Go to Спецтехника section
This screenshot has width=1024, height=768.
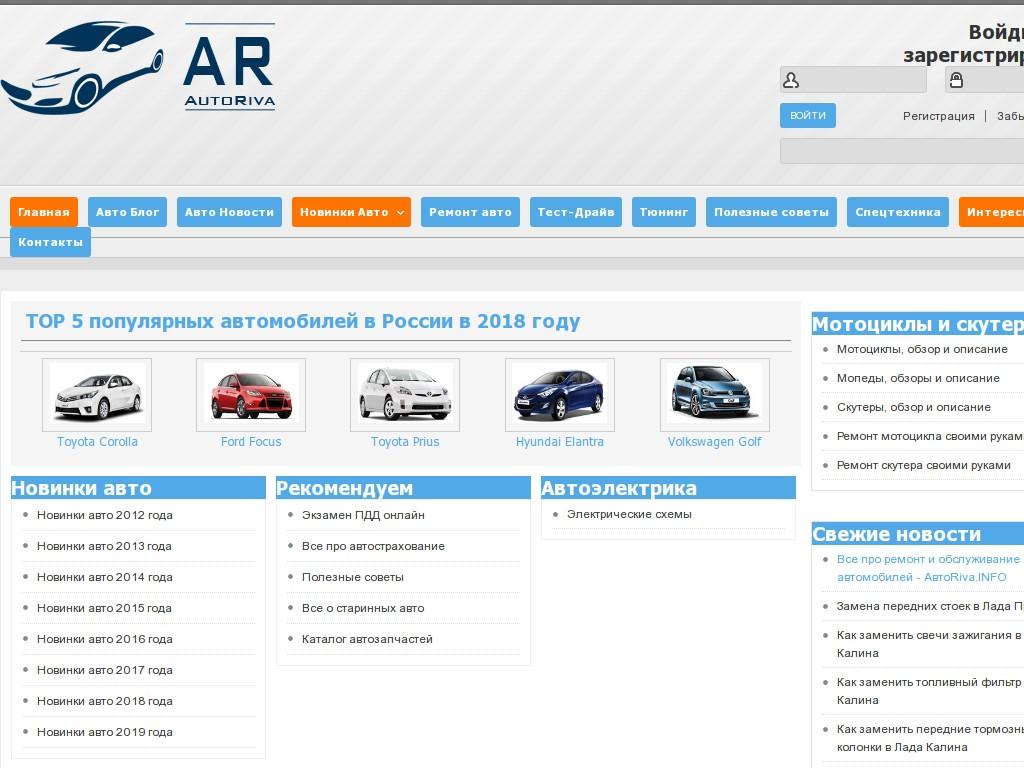tap(898, 212)
